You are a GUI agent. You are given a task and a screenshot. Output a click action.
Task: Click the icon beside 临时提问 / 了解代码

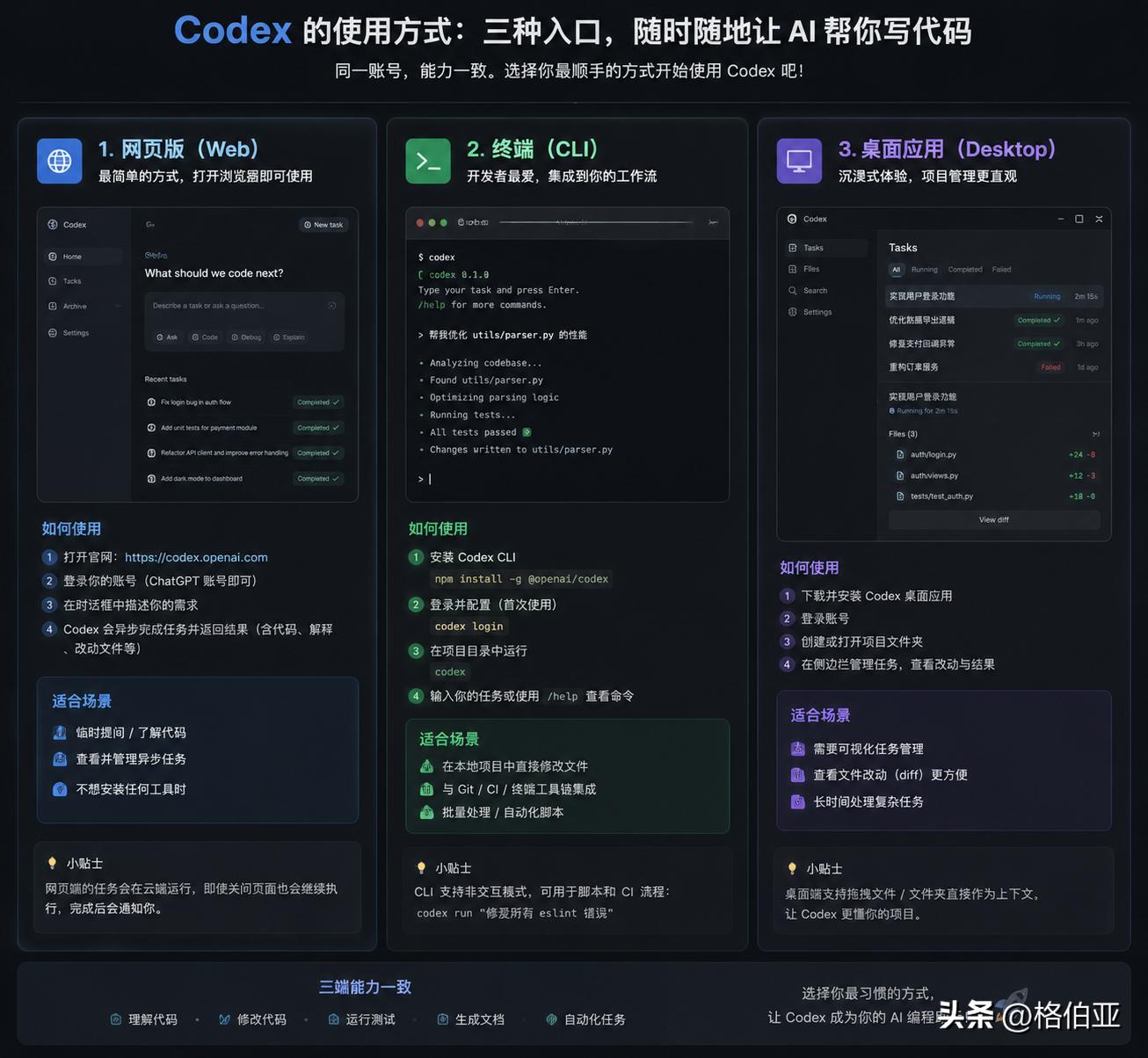[x=60, y=733]
